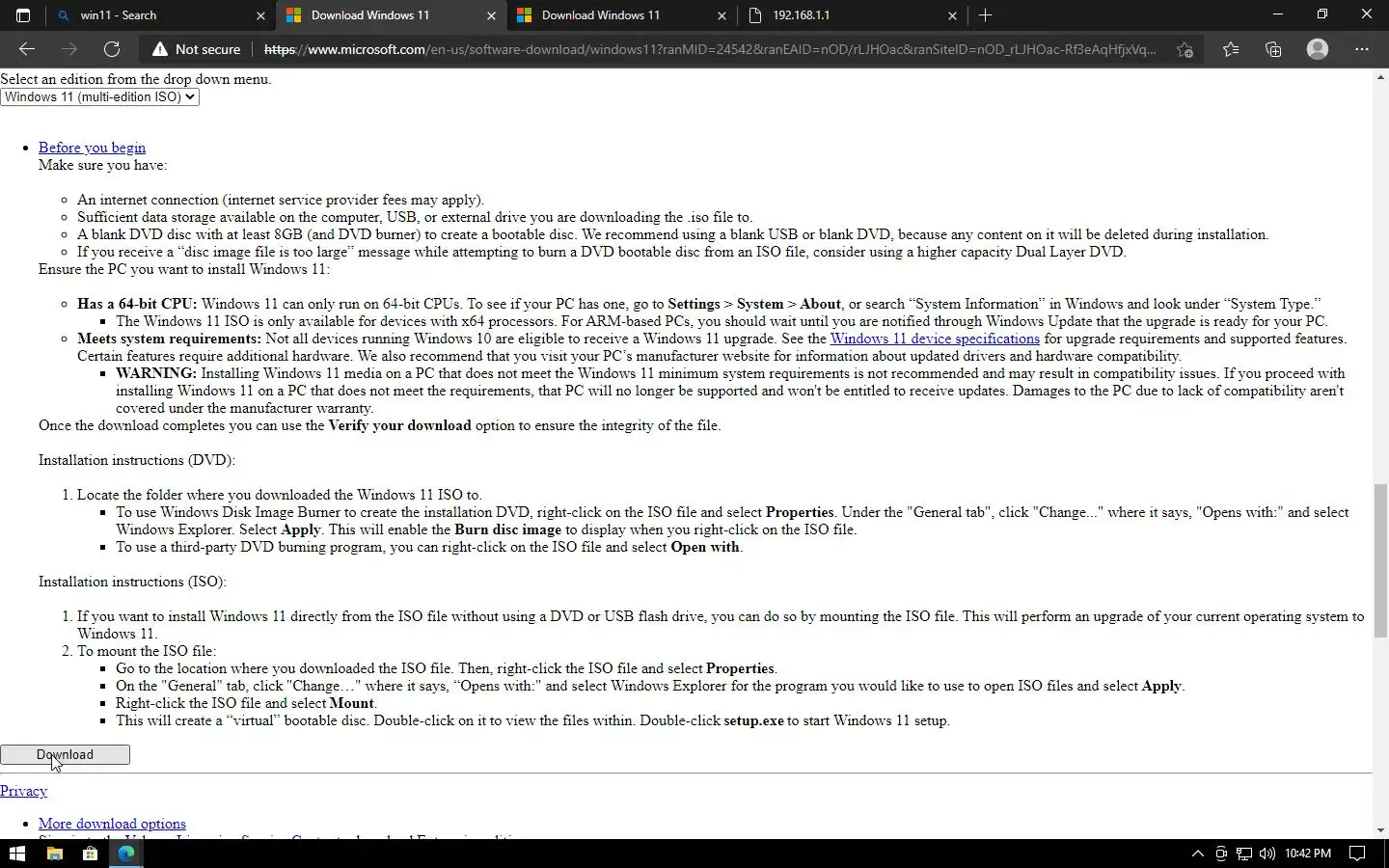
Task: Open Windows 11 device specifications link
Action: 935,339
